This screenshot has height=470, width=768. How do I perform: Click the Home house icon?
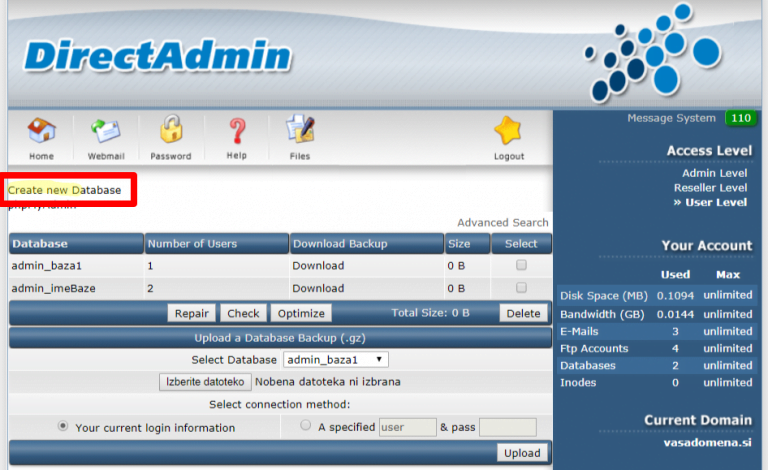[x=42, y=131]
